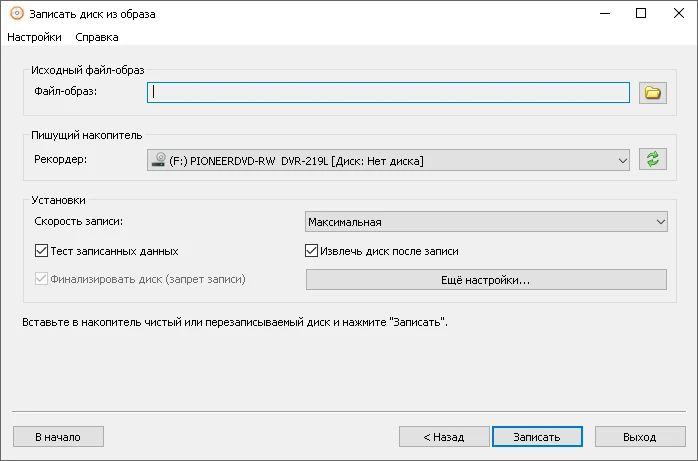
Task: Click the 'Ещё настройки...' button
Action: (485, 280)
